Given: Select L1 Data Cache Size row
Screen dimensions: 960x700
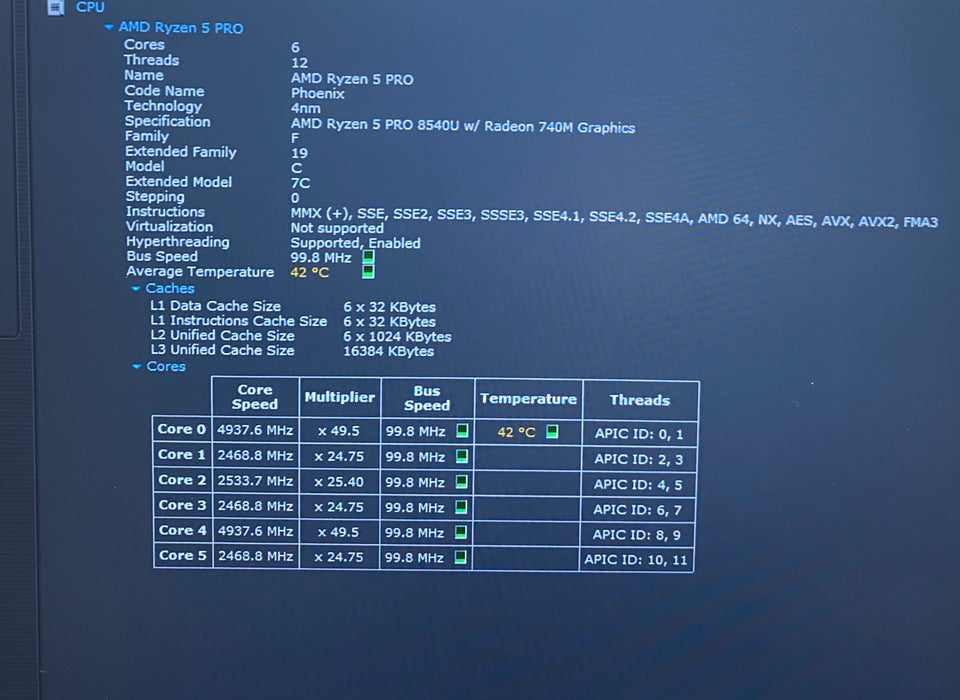Looking at the screenshot, I should pos(293,306).
